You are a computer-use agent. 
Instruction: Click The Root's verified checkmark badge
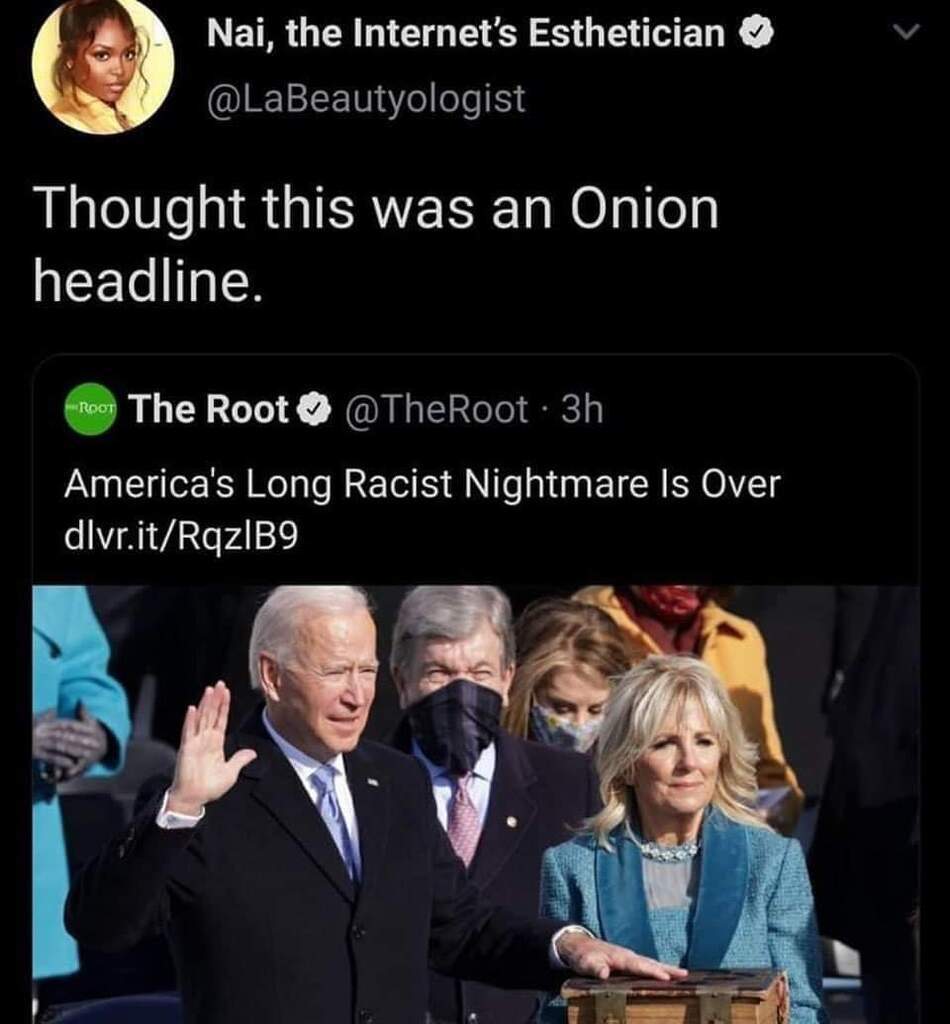point(314,410)
